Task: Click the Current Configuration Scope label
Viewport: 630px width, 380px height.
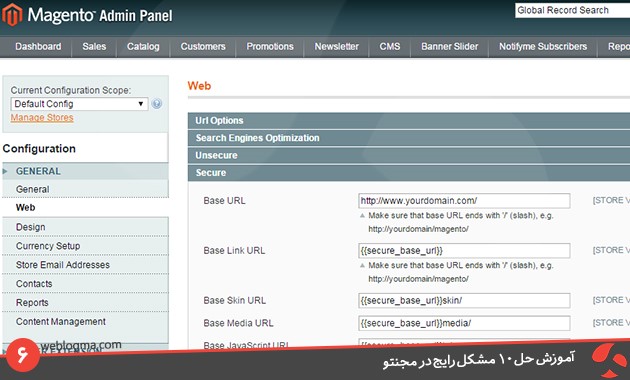Action: [71, 90]
